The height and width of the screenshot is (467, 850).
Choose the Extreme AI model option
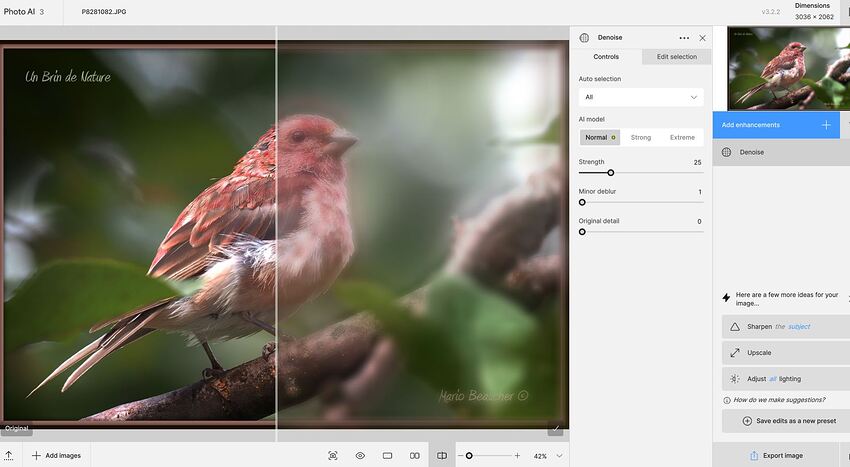[x=682, y=137]
